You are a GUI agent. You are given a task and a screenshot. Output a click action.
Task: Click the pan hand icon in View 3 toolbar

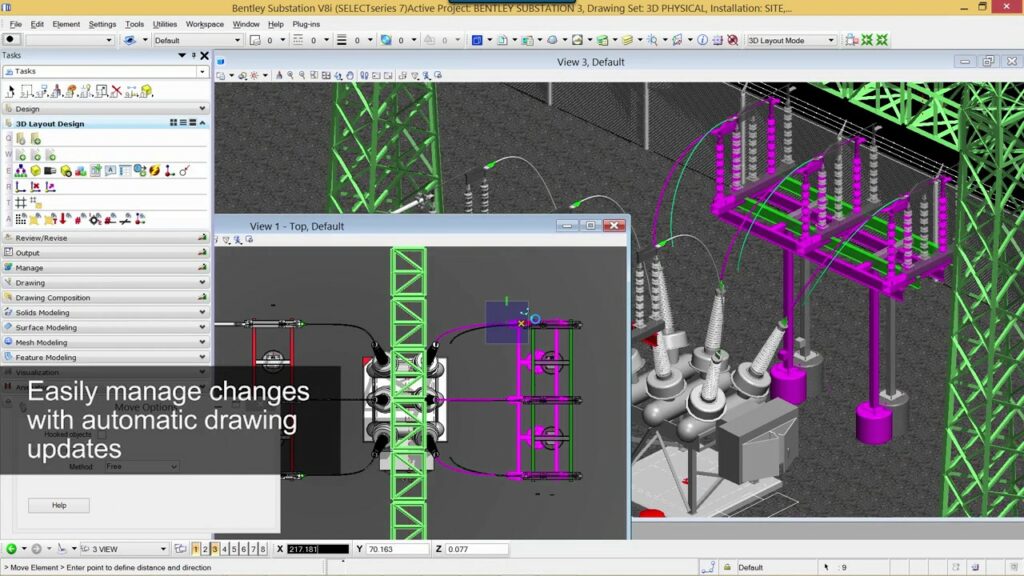(350, 76)
